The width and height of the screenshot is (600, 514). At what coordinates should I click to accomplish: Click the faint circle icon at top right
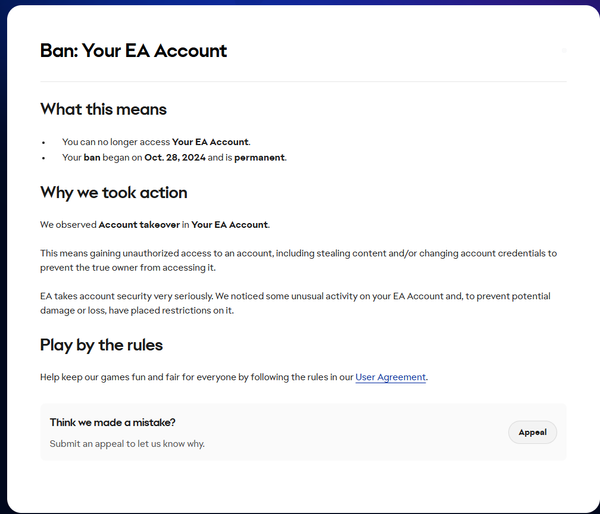pyautogui.click(x=564, y=50)
